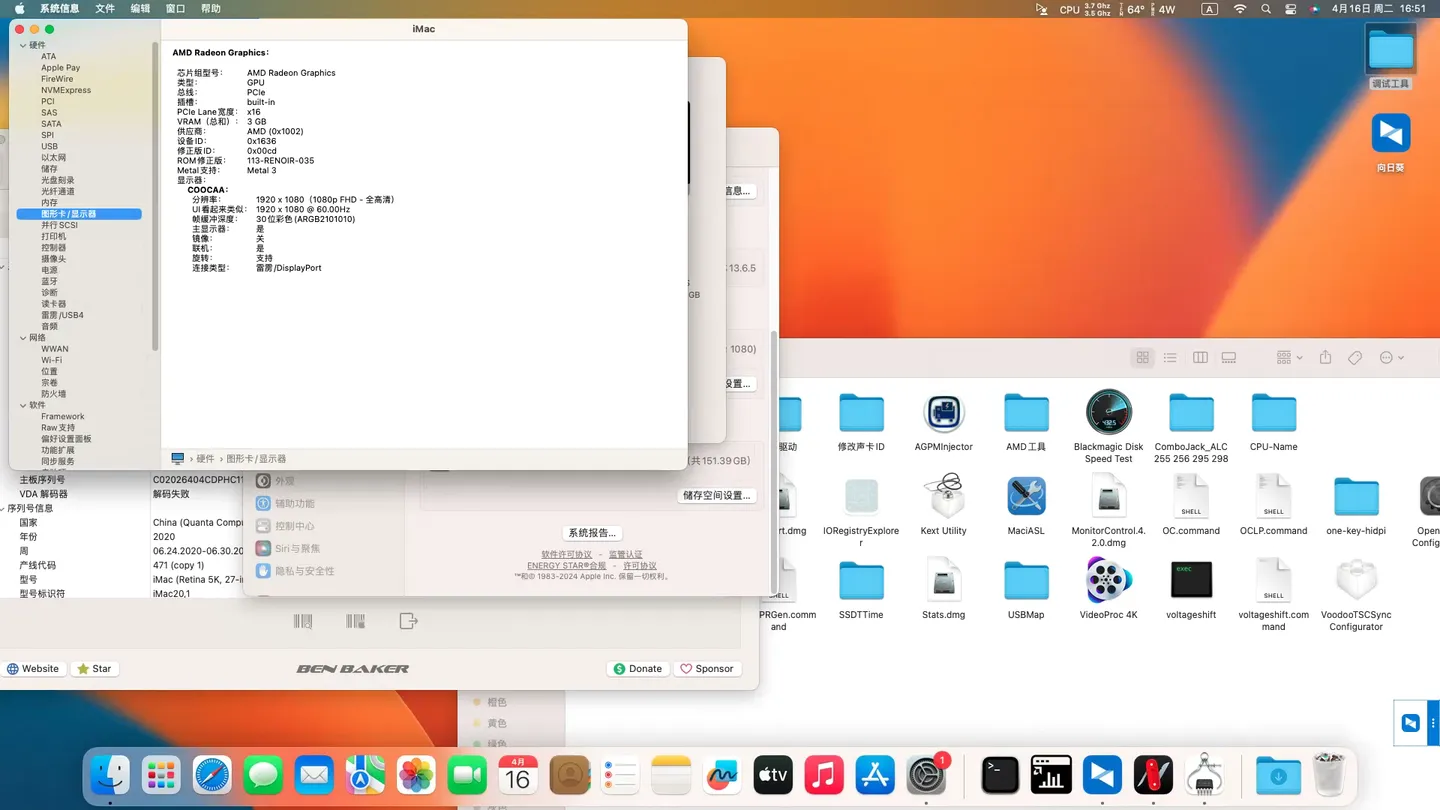1440x810 pixels.
Task: Select 蓝牙 in the hardware list
Action: pos(49,282)
